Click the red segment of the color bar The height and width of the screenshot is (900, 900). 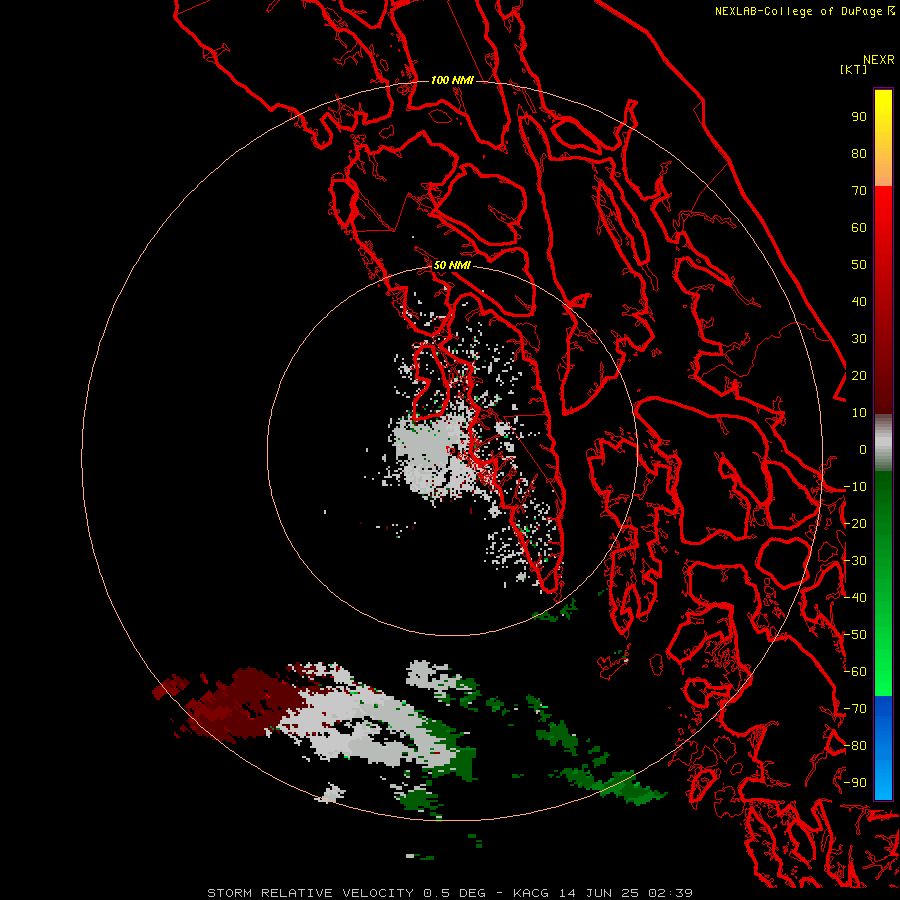883,300
